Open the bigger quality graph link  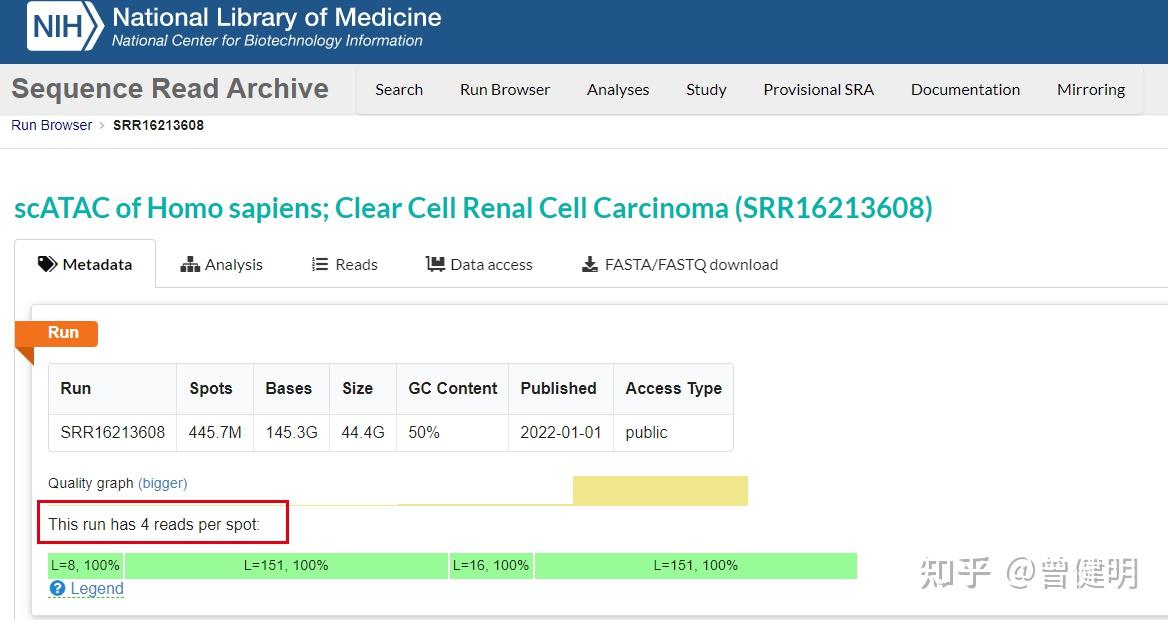pos(163,483)
